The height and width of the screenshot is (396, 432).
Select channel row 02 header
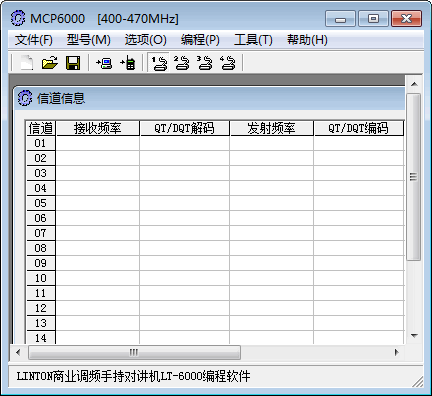pos(41,158)
